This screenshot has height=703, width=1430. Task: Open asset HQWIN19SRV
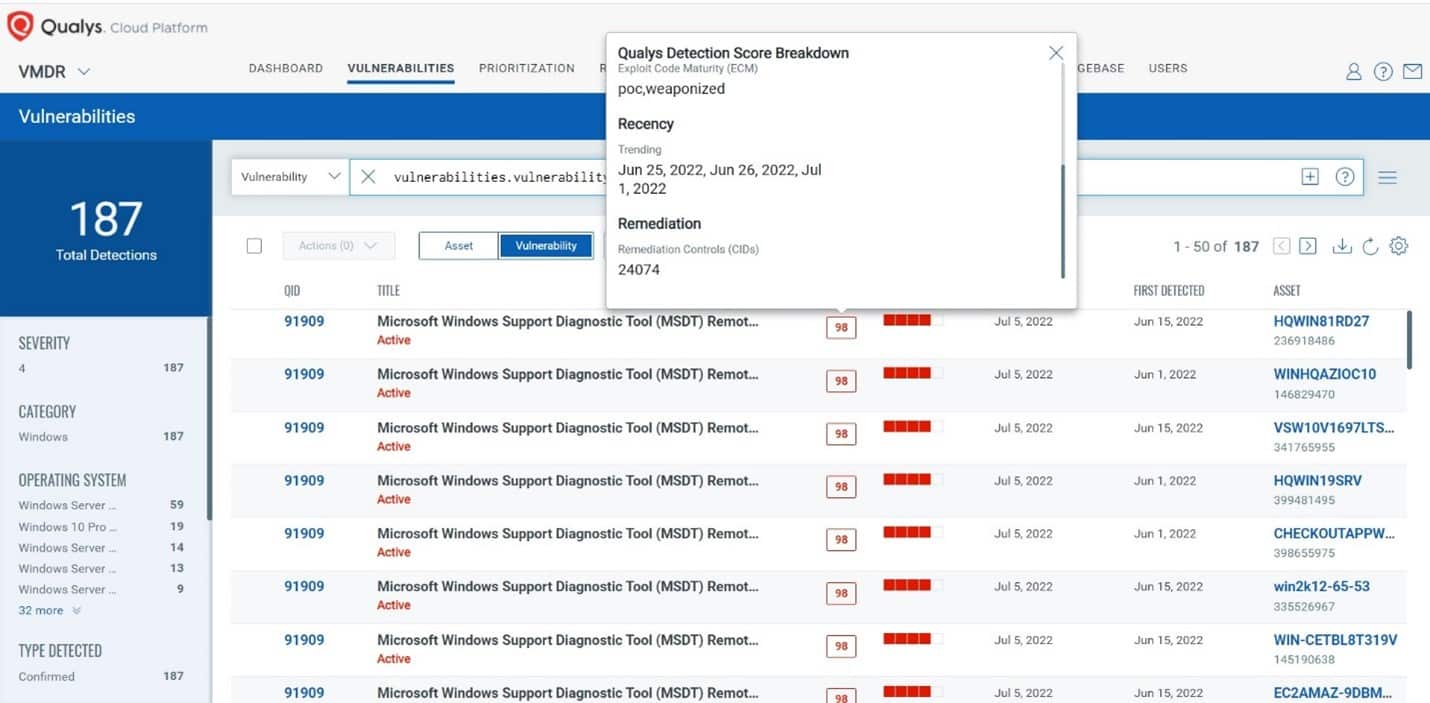click(1317, 480)
